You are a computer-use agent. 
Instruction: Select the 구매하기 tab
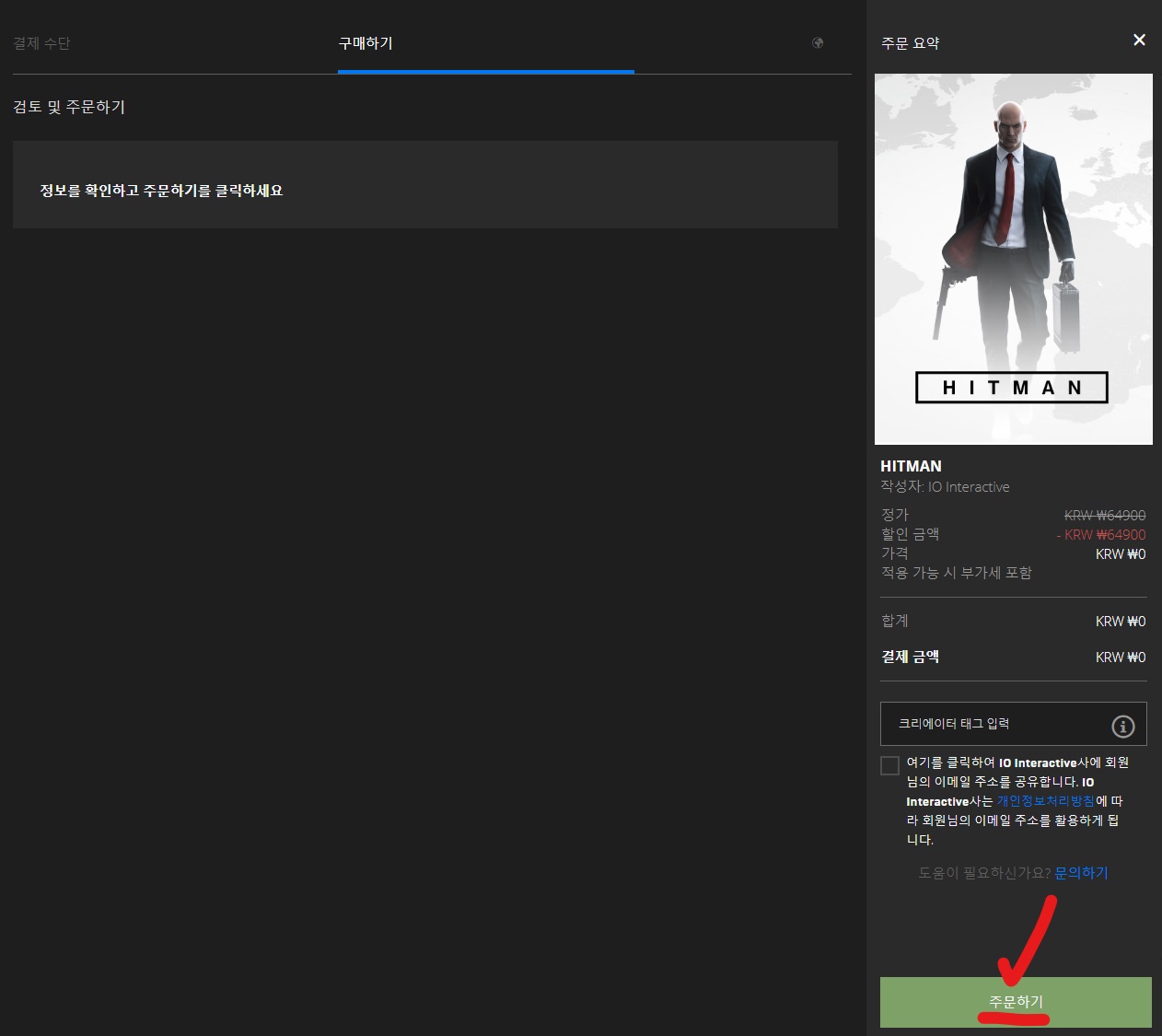[366, 43]
